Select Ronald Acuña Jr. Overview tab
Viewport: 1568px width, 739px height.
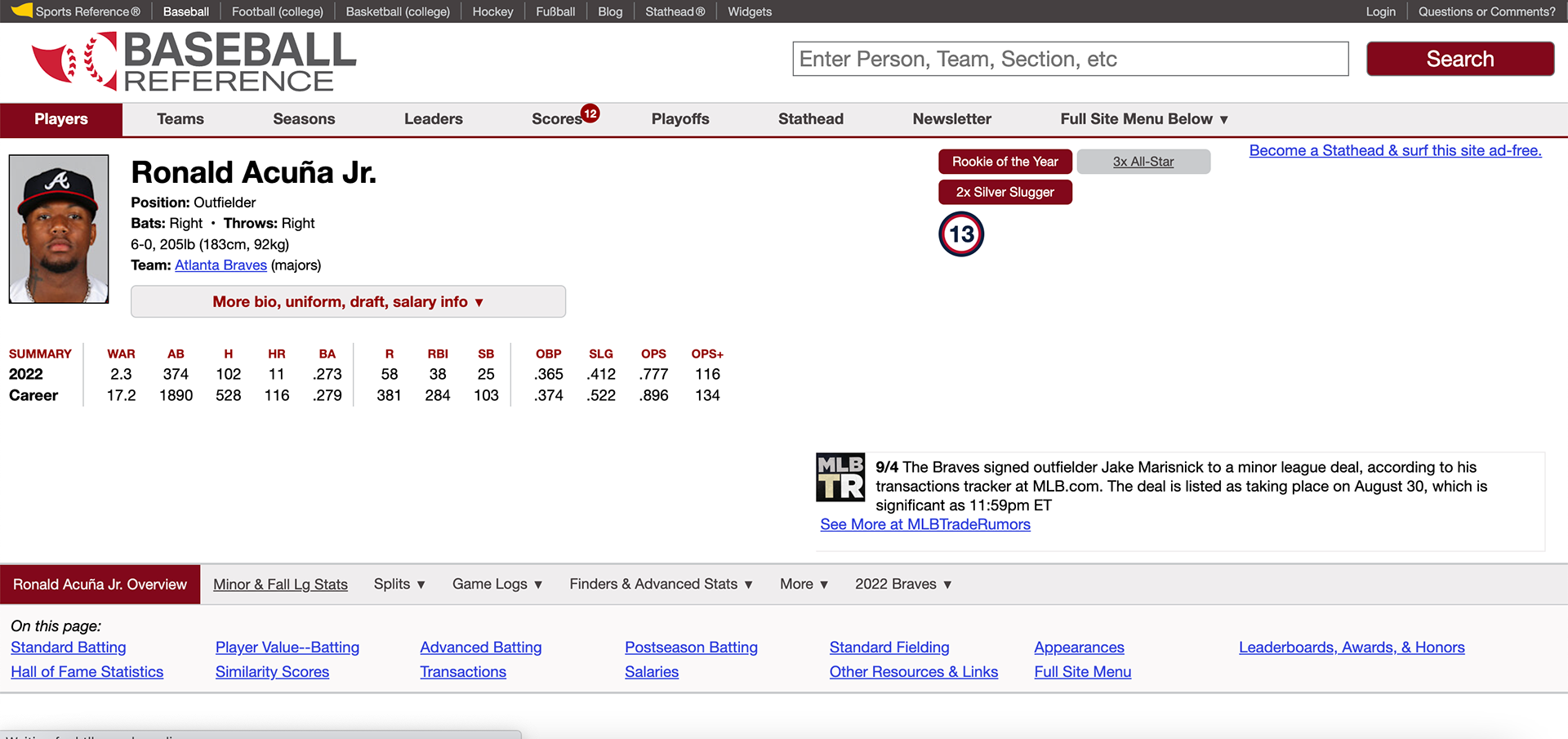pyautogui.click(x=100, y=585)
